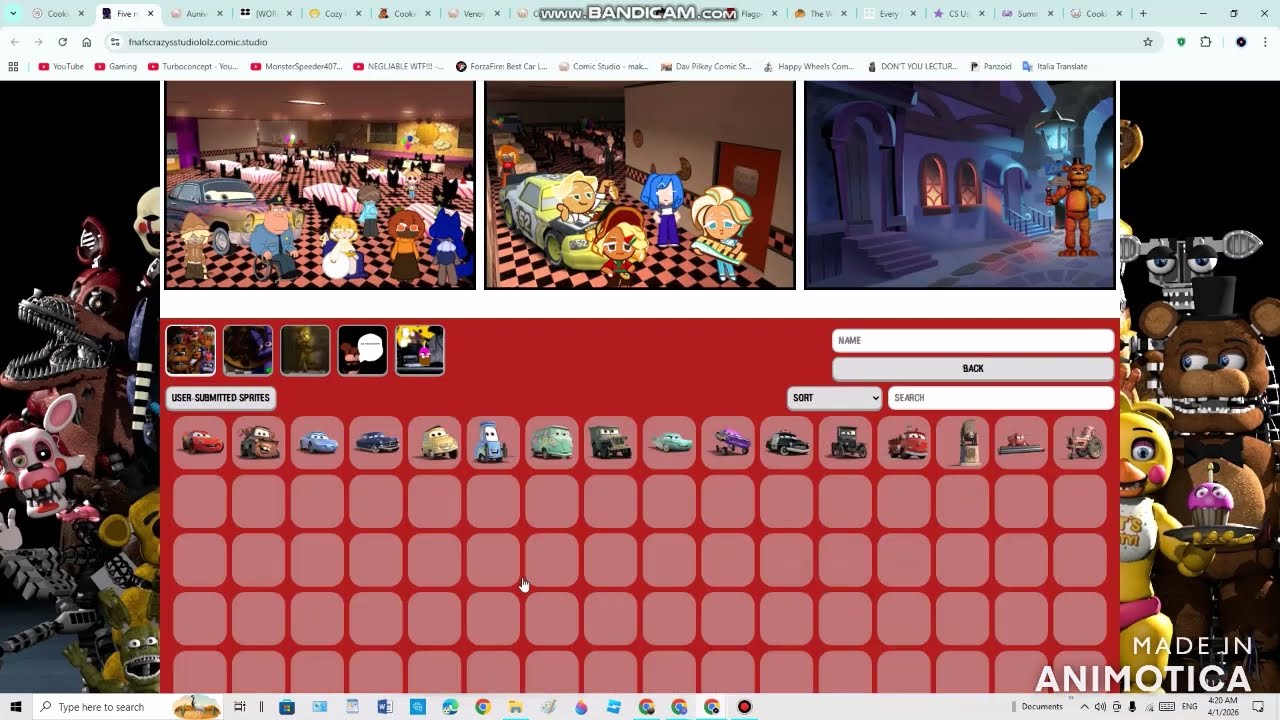This screenshot has width=1280, height=720.
Task: Choose the light blue Sally sprite
Action: tap(318, 442)
